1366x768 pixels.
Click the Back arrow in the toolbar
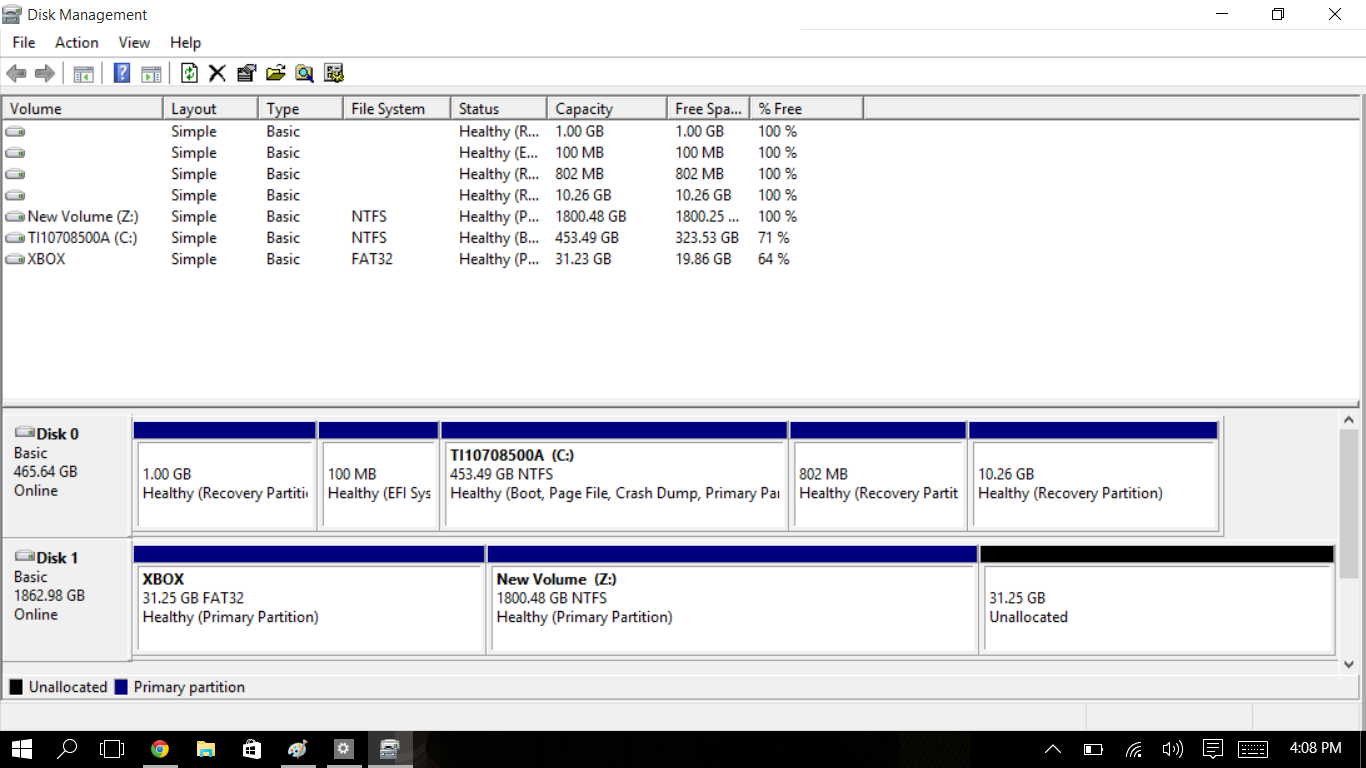[x=16, y=73]
